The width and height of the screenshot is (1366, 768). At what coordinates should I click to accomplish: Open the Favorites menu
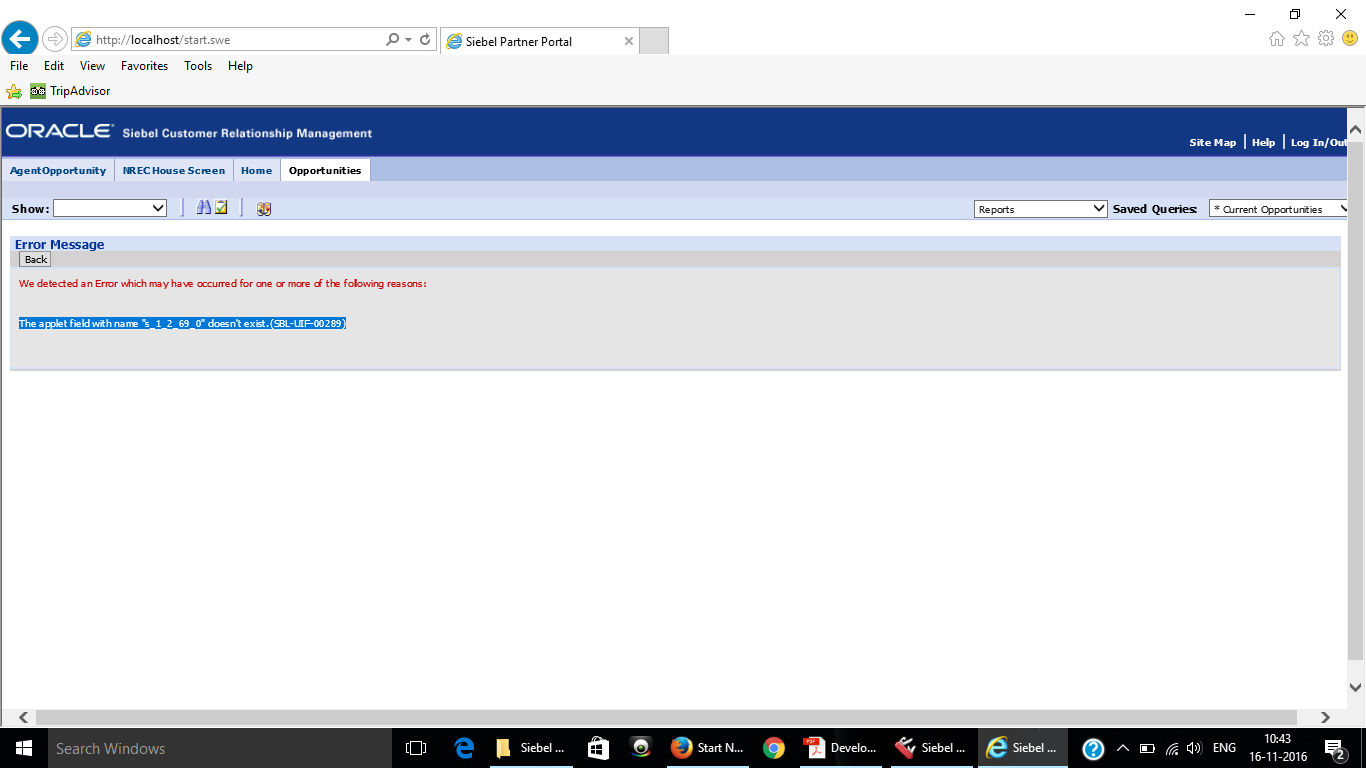(x=144, y=65)
